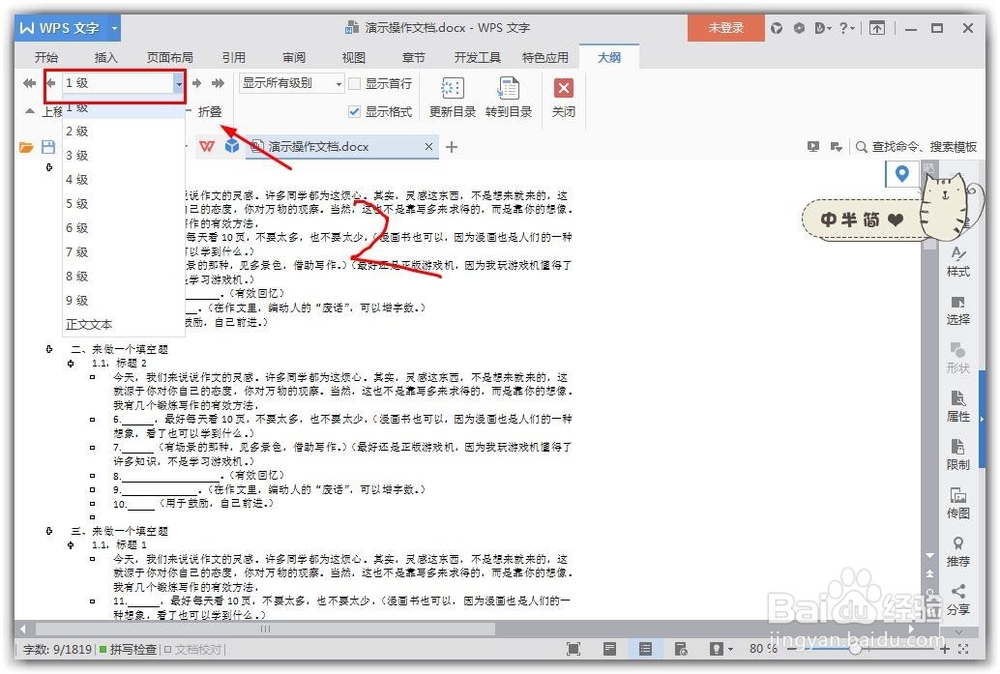Click the red WPS home tab icon
Image resolution: width=1000 pixels, height=674 pixels.
click(x=207, y=147)
